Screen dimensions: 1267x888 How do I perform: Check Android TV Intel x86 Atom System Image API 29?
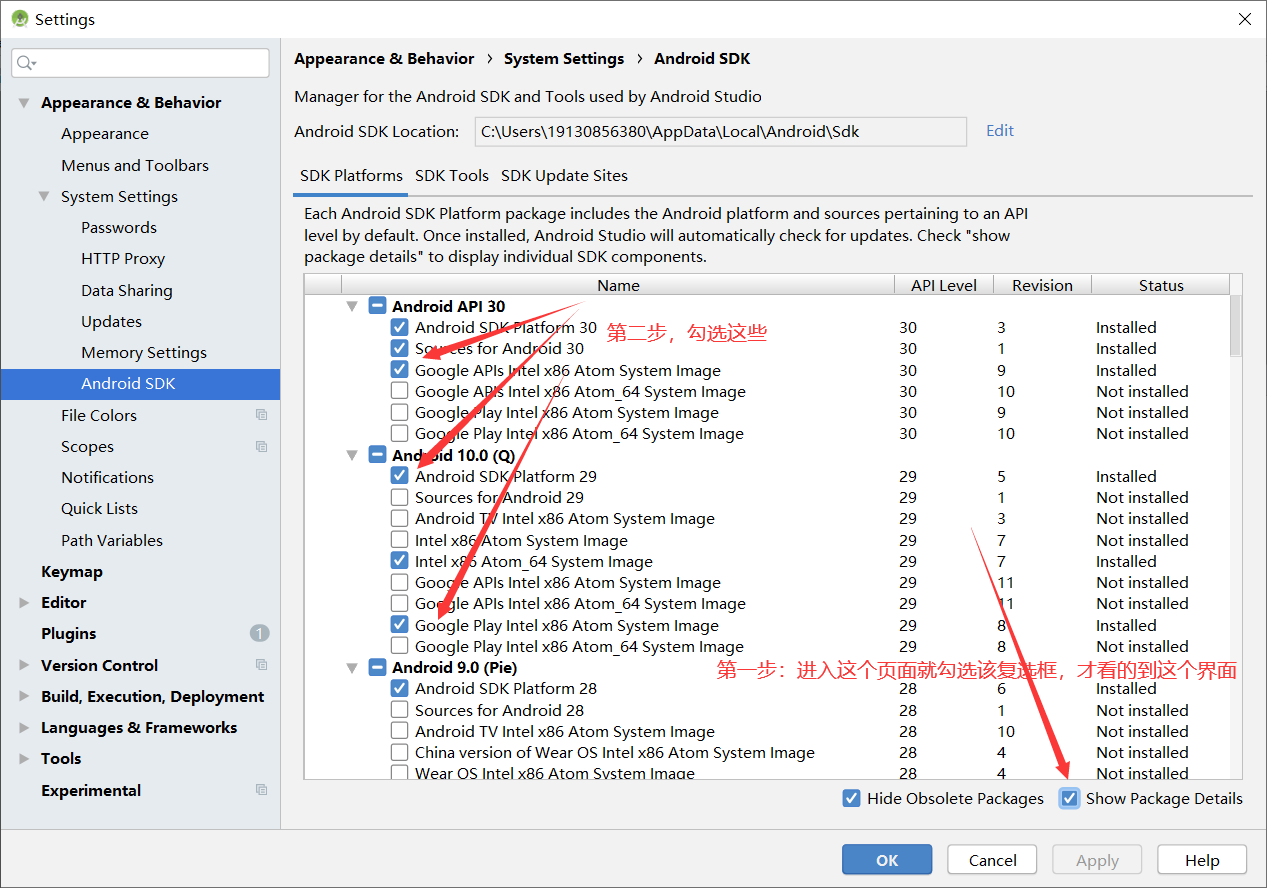coord(400,518)
